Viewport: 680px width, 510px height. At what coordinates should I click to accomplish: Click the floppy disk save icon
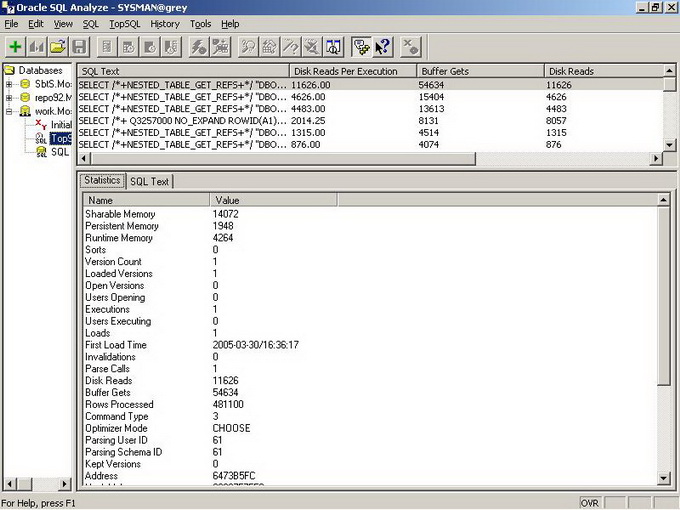tap(79, 47)
